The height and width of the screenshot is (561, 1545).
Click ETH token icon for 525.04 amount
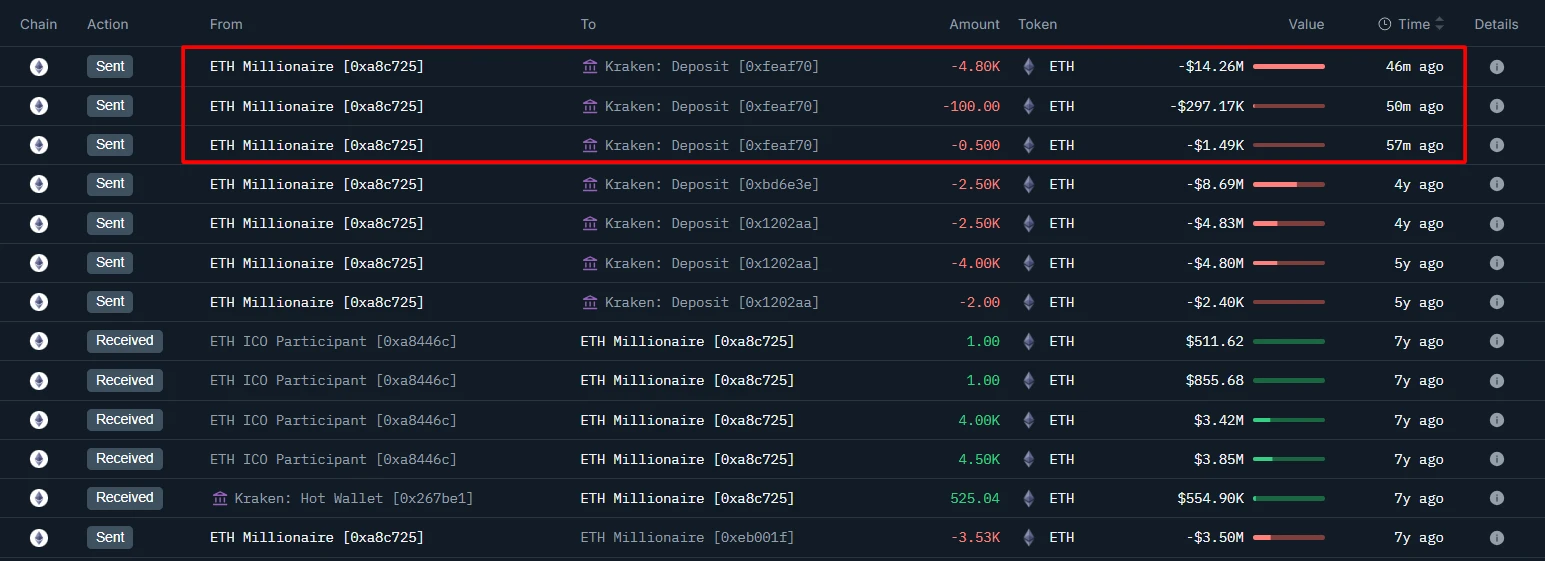click(x=1028, y=498)
